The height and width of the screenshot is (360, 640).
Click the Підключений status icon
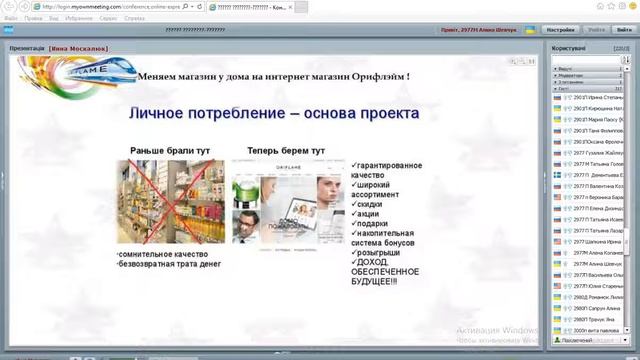point(557,340)
